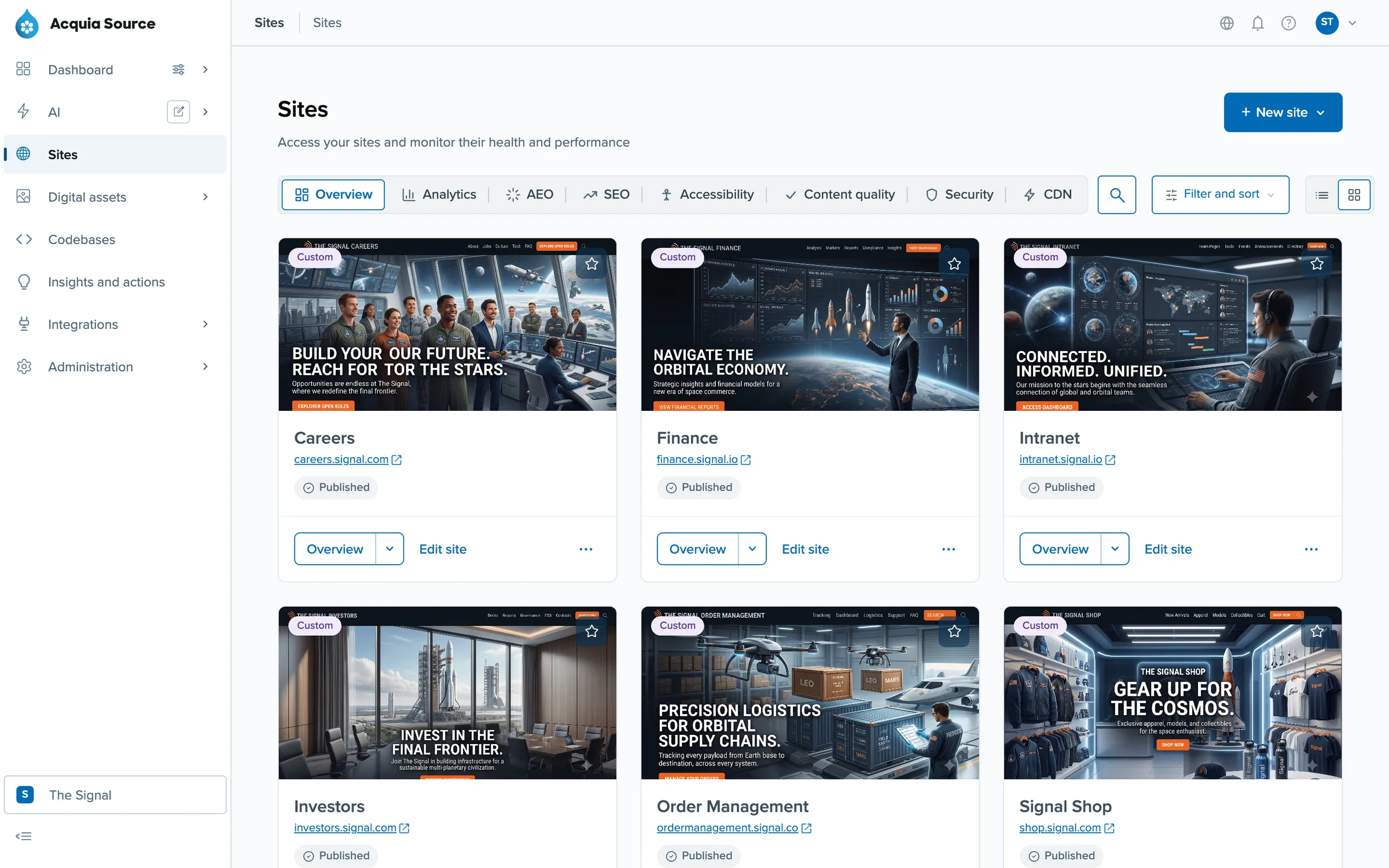Open Digital assets in sidebar
Viewport: 1389px width, 868px height.
pos(87,197)
